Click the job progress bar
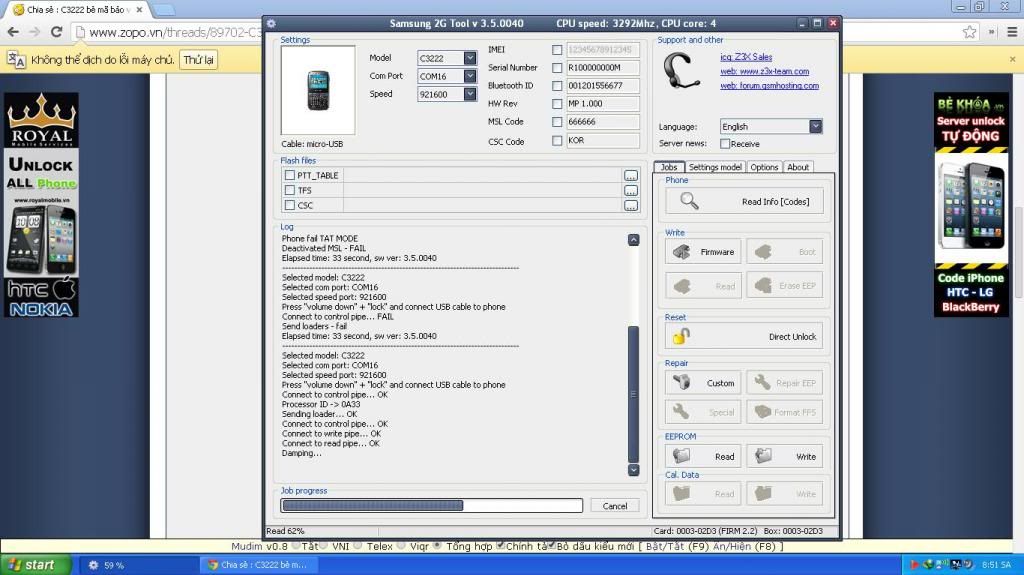This screenshot has height=575, width=1024. click(x=432, y=505)
